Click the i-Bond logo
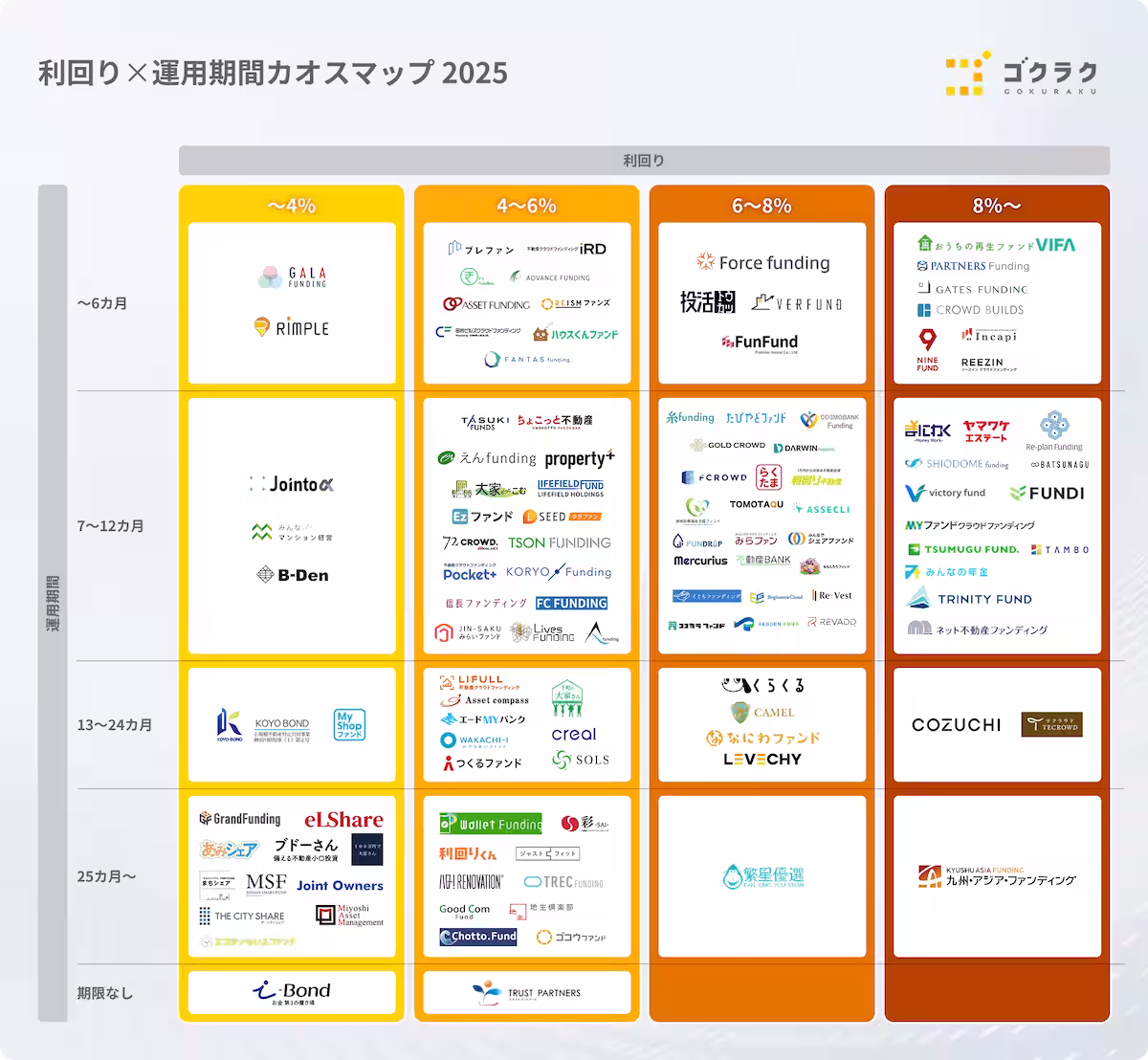The width and height of the screenshot is (1148, 1060). [291, 992]
